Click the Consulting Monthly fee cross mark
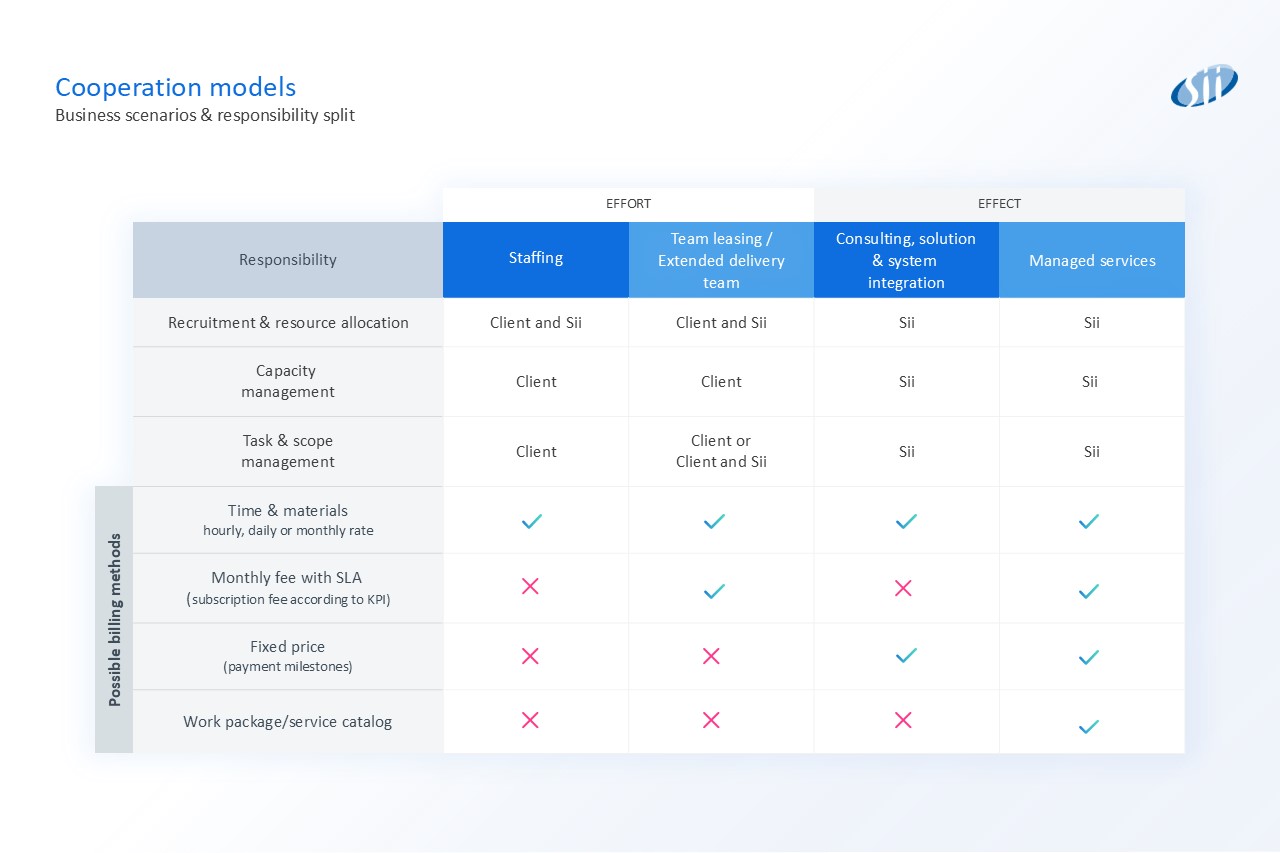 point(903,588)
